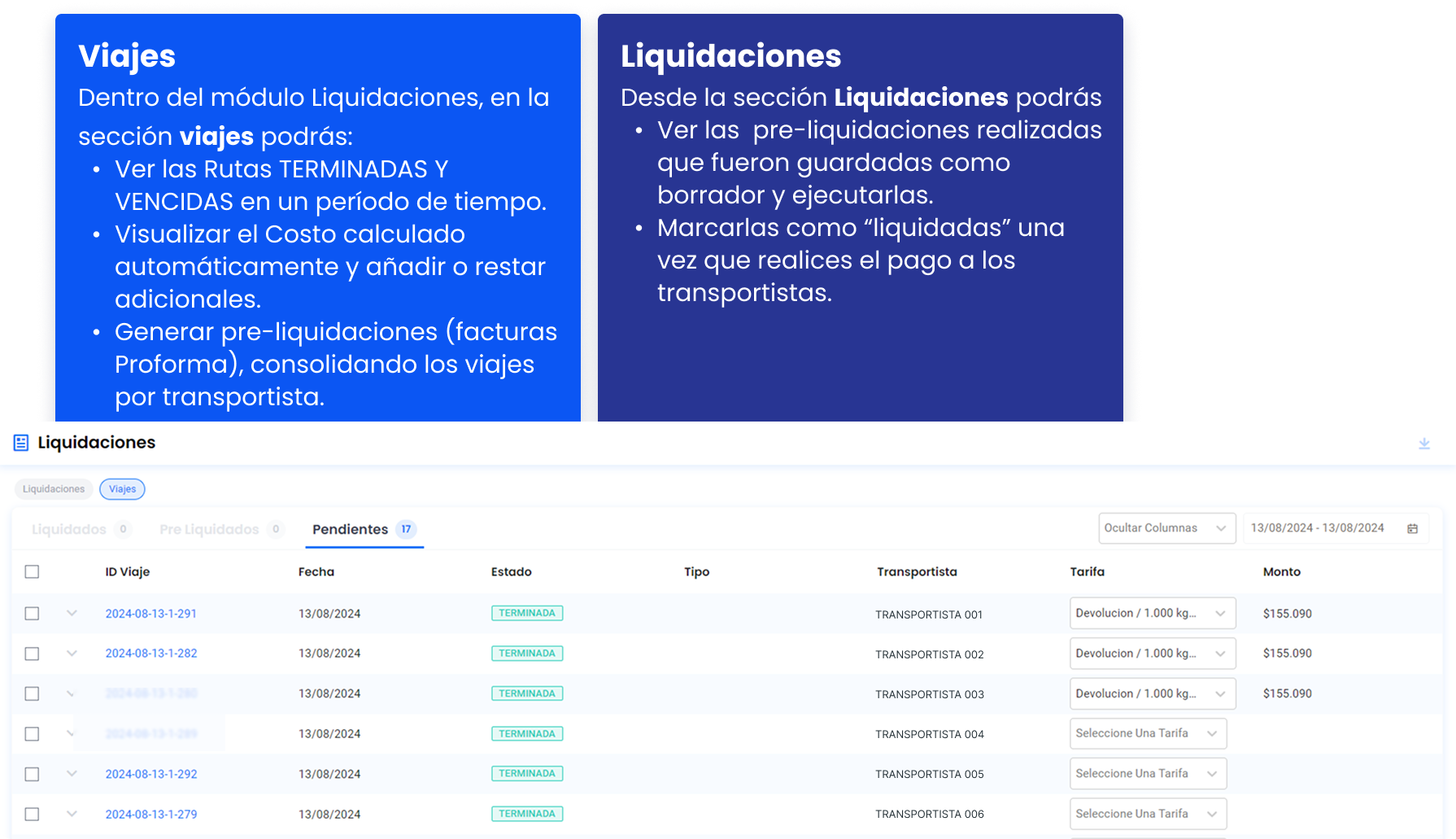Select the checkbox for TRANSPORTISTA 005 row
Screen dimensions: 1456x839
click(32, 774)
